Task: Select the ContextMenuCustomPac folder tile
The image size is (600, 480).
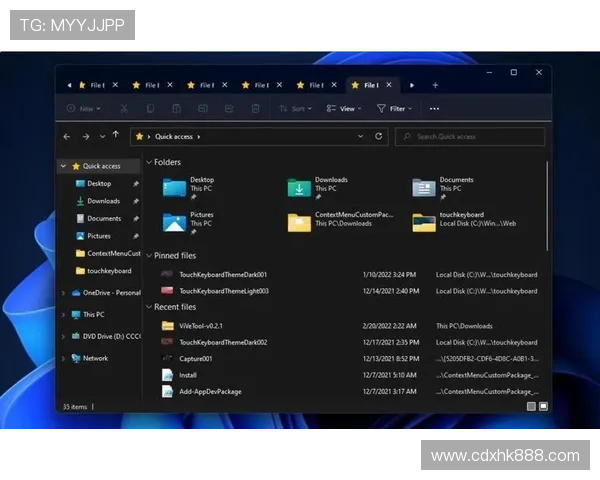Action: [x=340, y=222]
